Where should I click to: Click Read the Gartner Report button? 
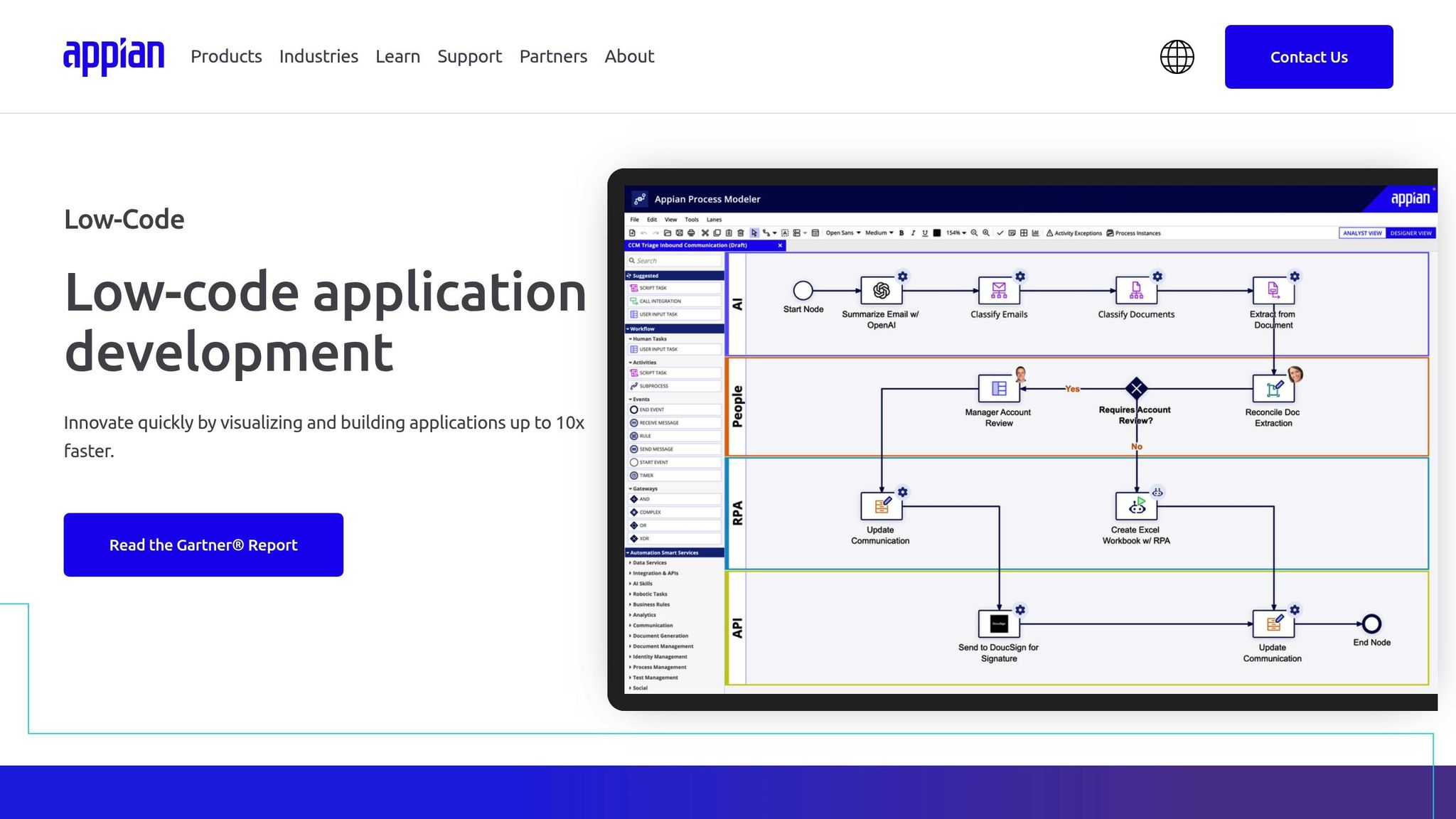tap(203, 545)
